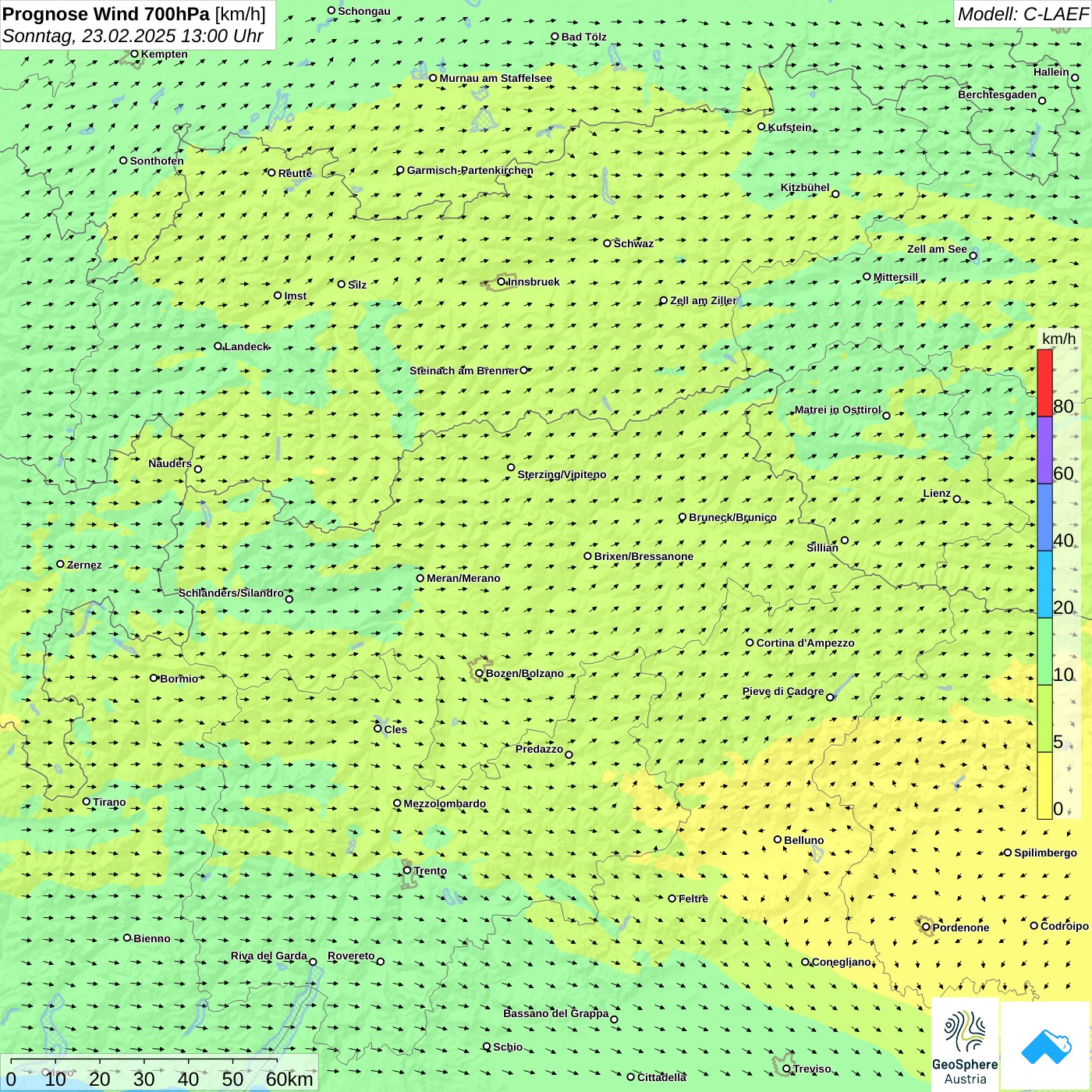The image size is (1092, 1092).
Task: Click the 'Pieve di Cadore' label
Action: (x=783, y=691)
